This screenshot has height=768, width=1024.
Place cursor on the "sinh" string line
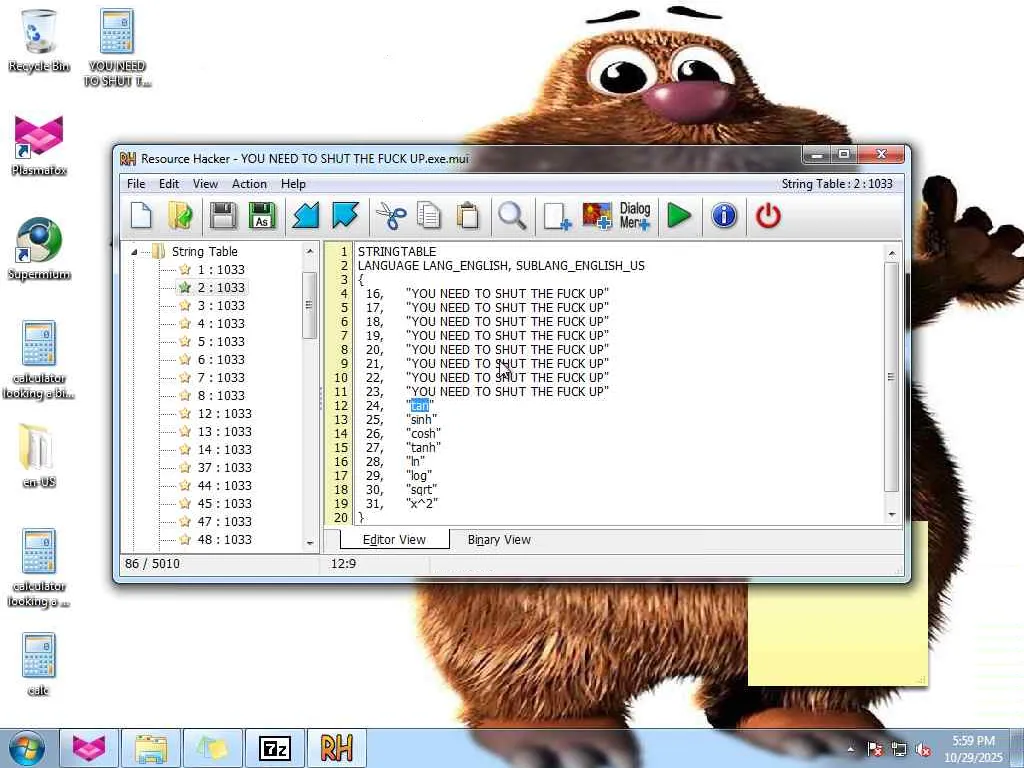point(421,420)
